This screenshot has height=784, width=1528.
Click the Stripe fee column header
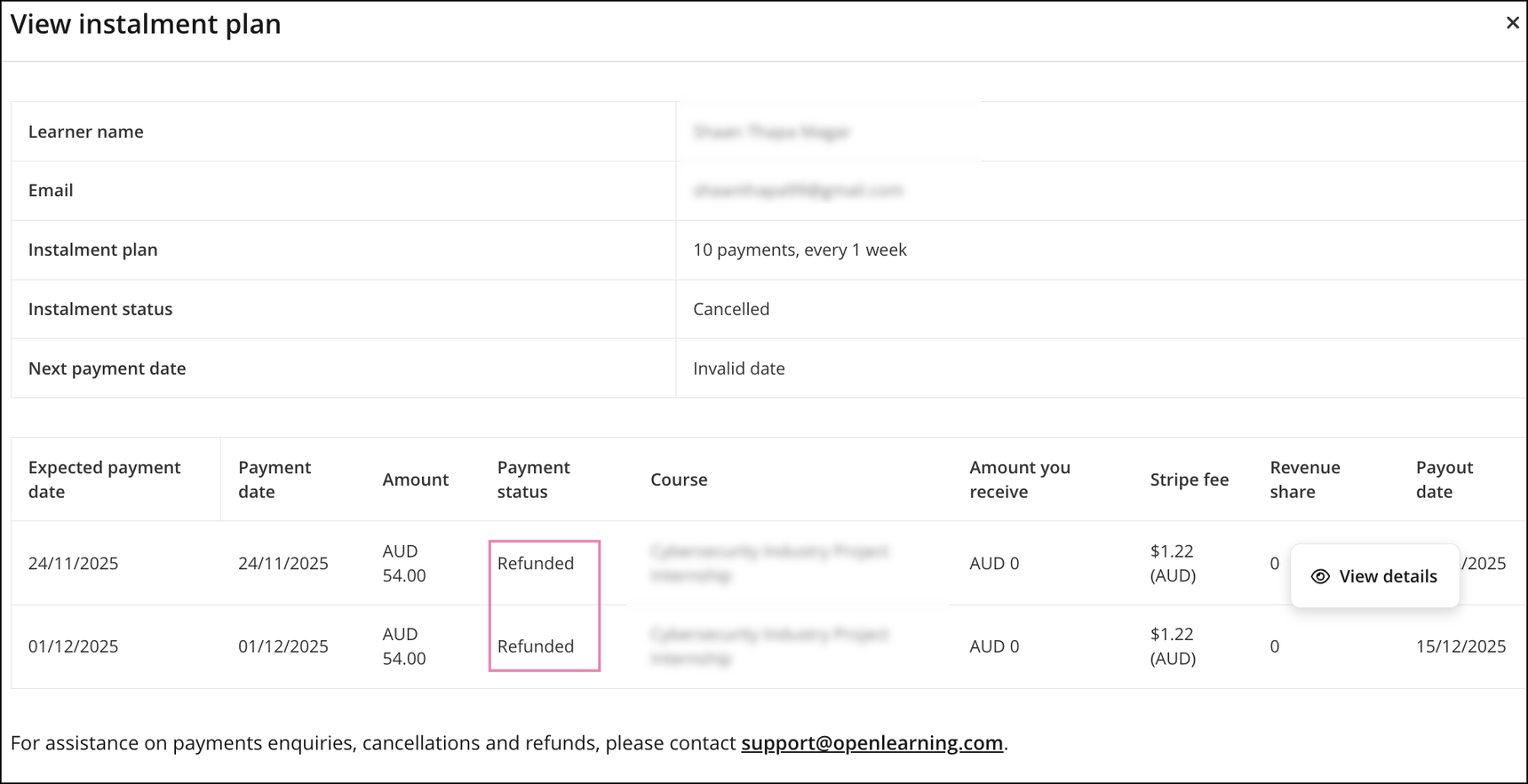[x=1189, y=479]
